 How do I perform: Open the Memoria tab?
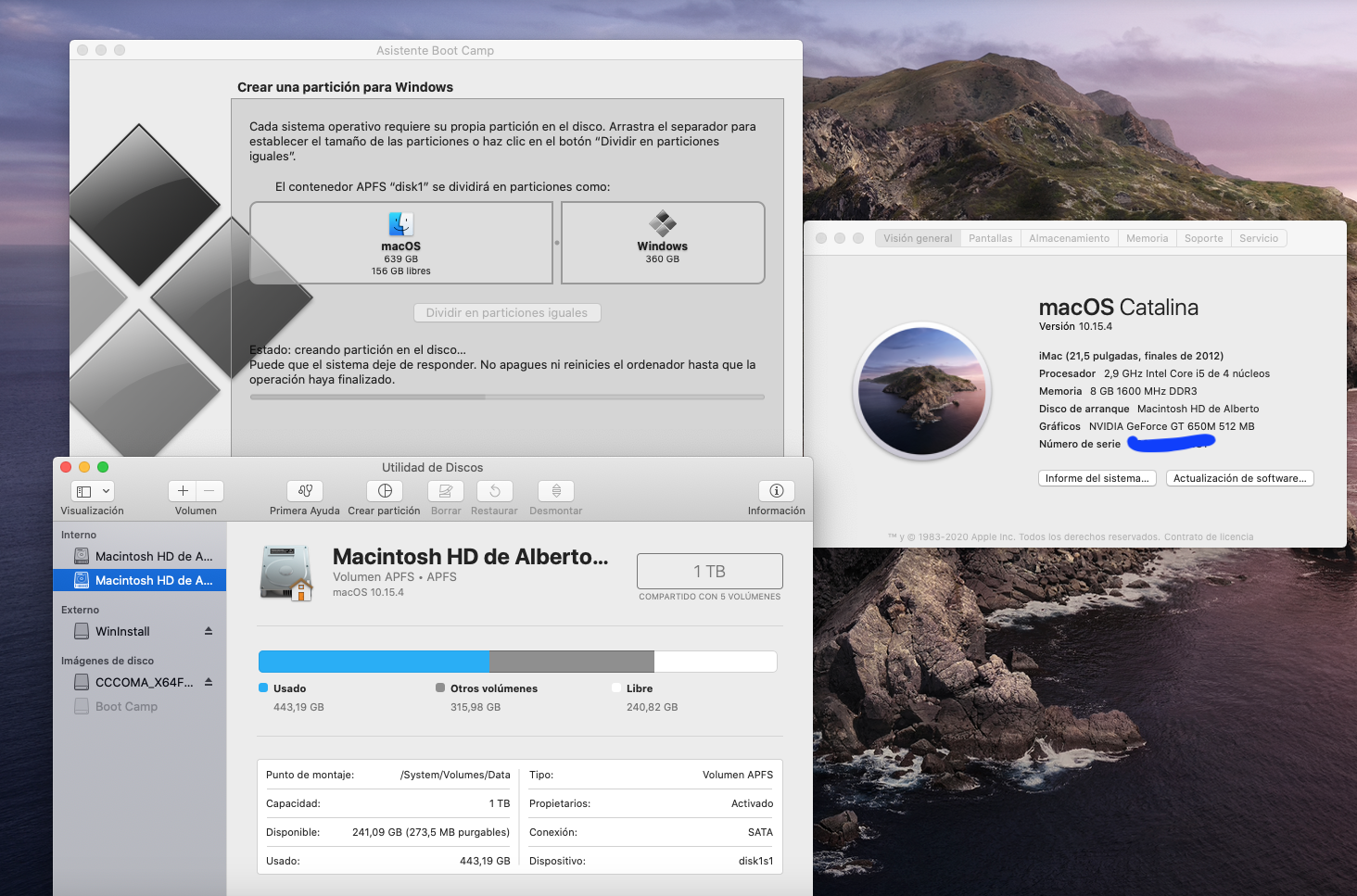click(x=1148, y=238)
